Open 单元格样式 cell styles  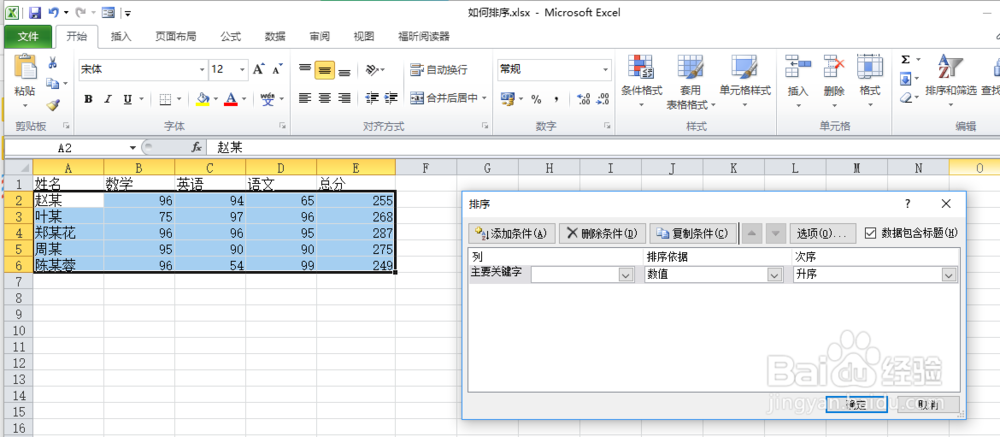point(745,80)
